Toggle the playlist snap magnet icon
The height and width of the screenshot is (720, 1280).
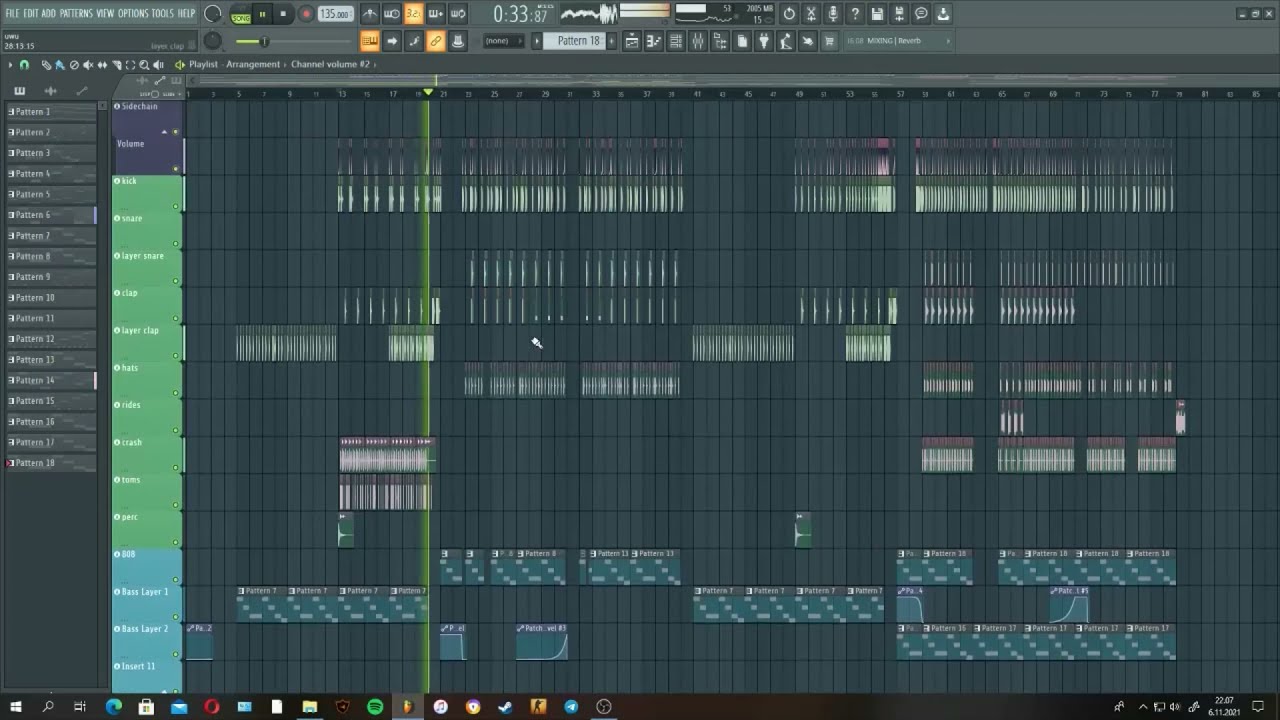[24, 65]
